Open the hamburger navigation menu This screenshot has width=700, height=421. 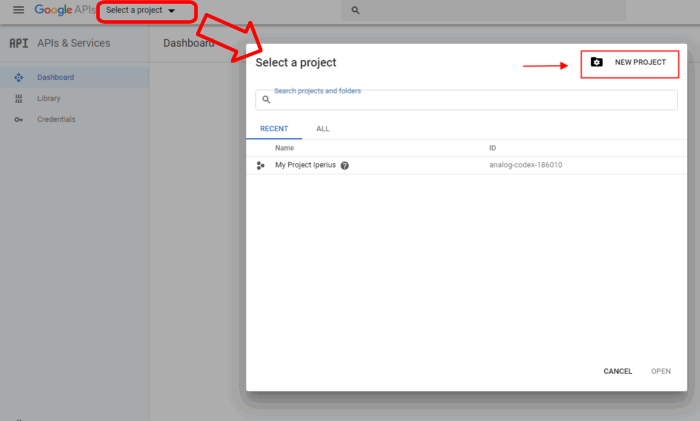(x=18, y=10)
